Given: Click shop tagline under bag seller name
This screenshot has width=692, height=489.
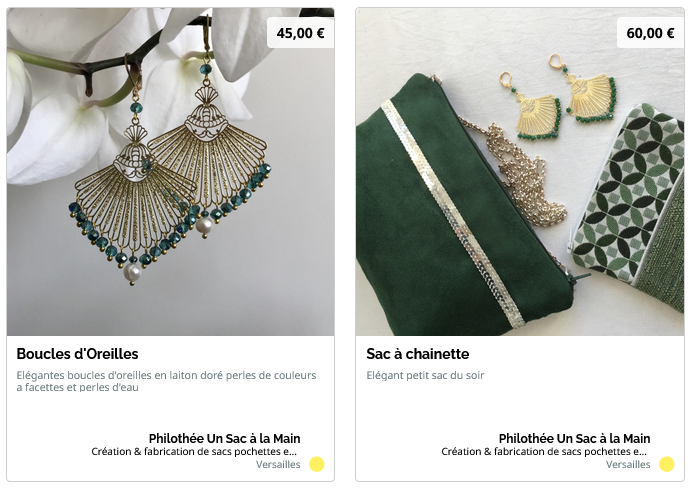Looking at the screenshot, I should point(544,451).
